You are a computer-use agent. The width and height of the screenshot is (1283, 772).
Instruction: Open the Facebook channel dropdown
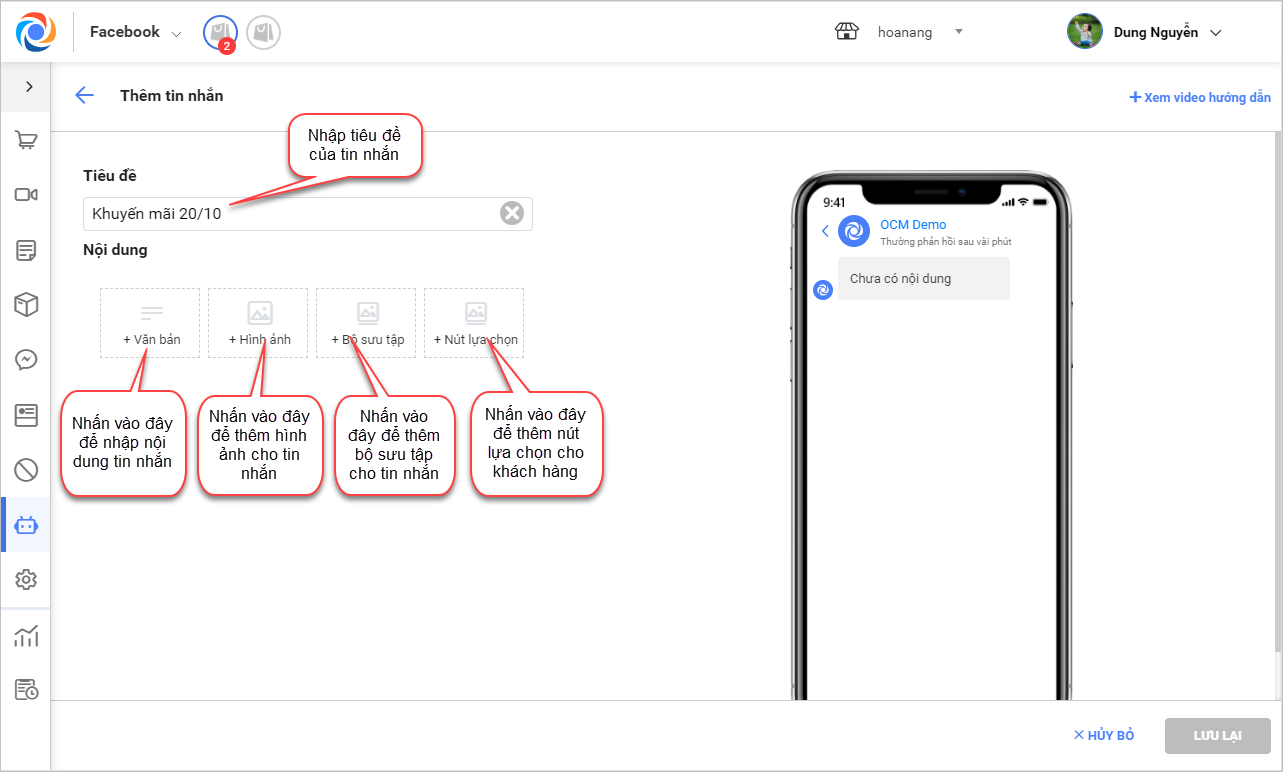[x=136, y=32]
